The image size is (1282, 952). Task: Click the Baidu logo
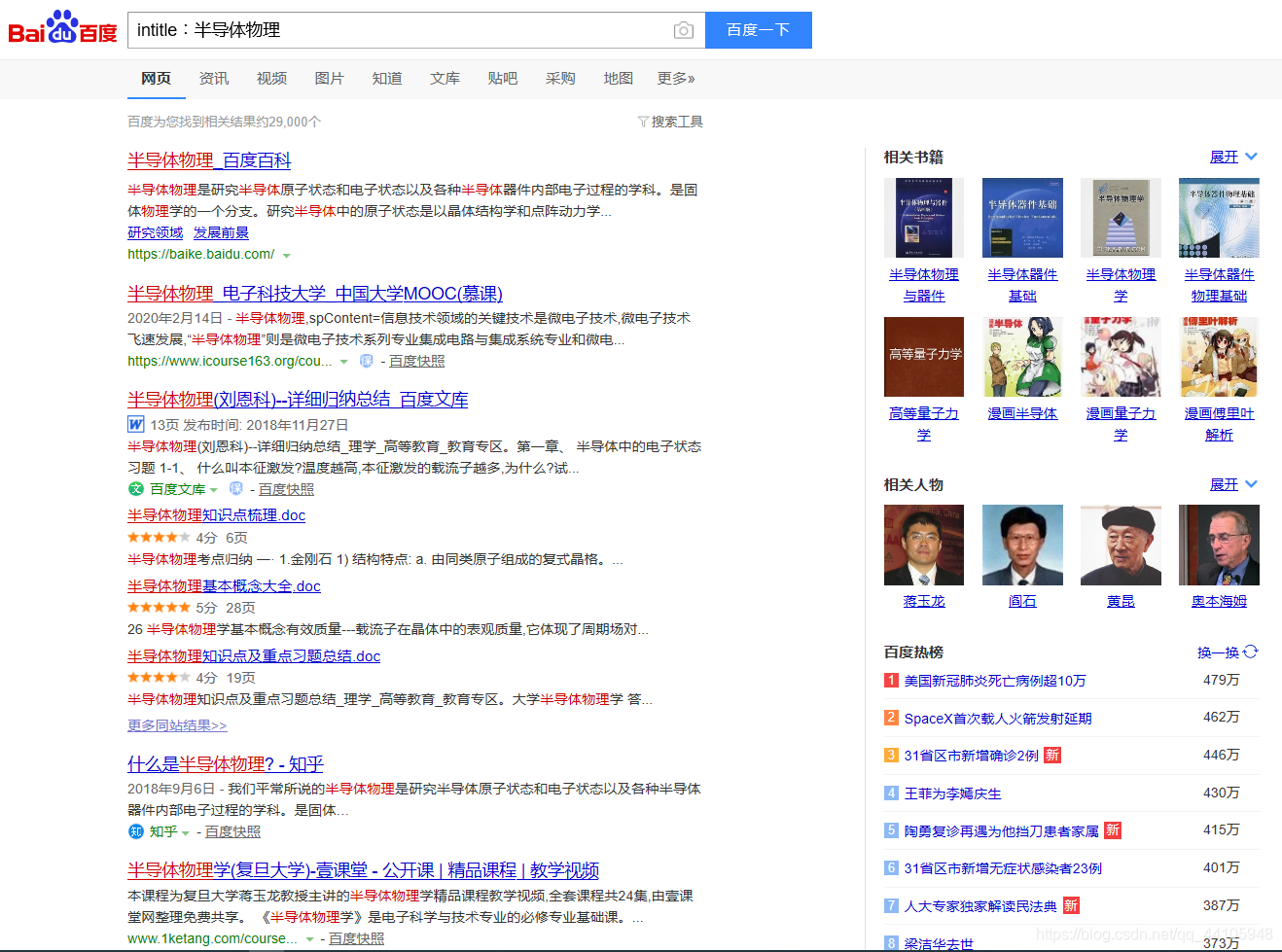click(62, 28)
